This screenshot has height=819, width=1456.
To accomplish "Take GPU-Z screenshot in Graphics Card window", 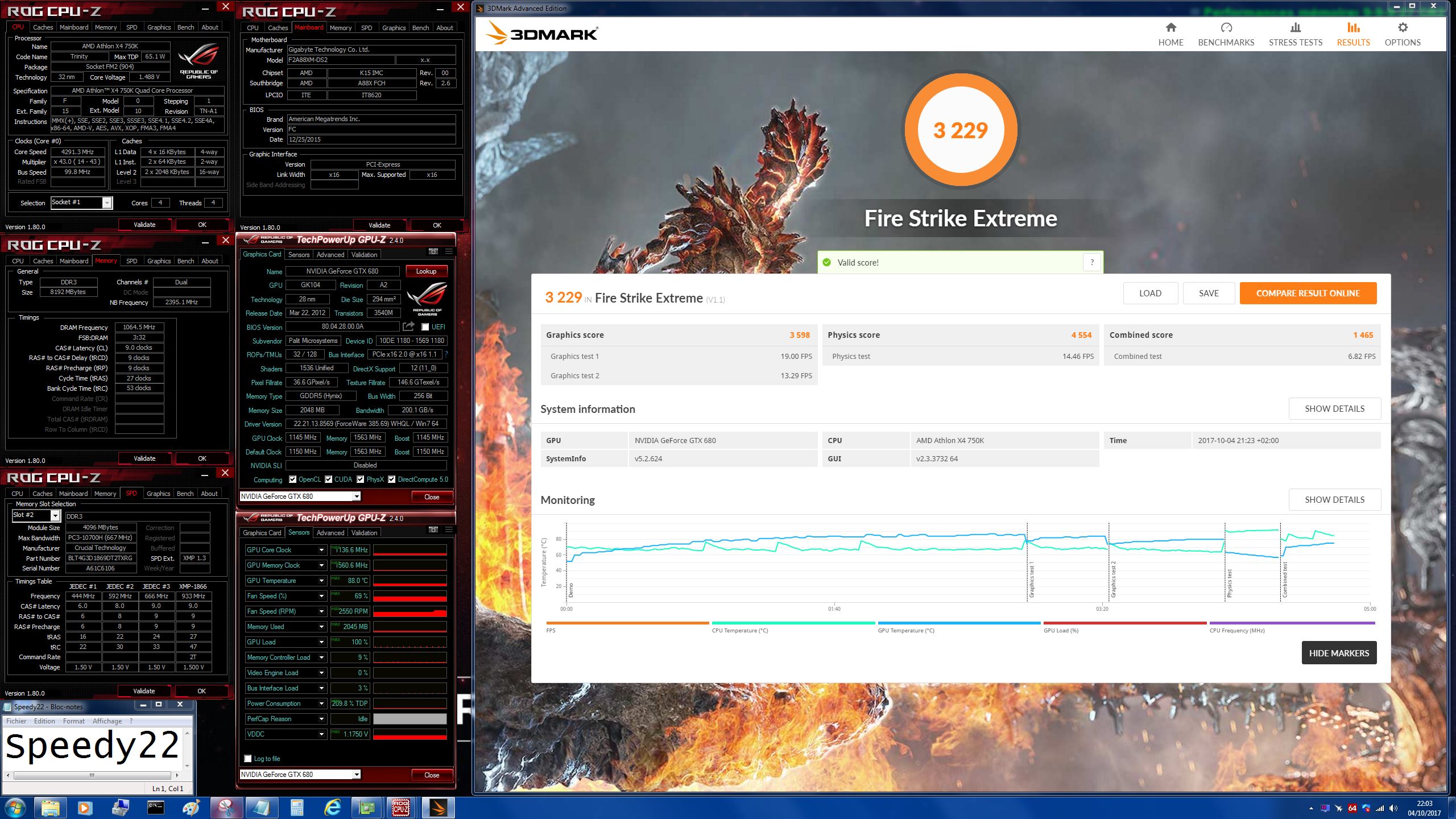I will pos(433,251).
